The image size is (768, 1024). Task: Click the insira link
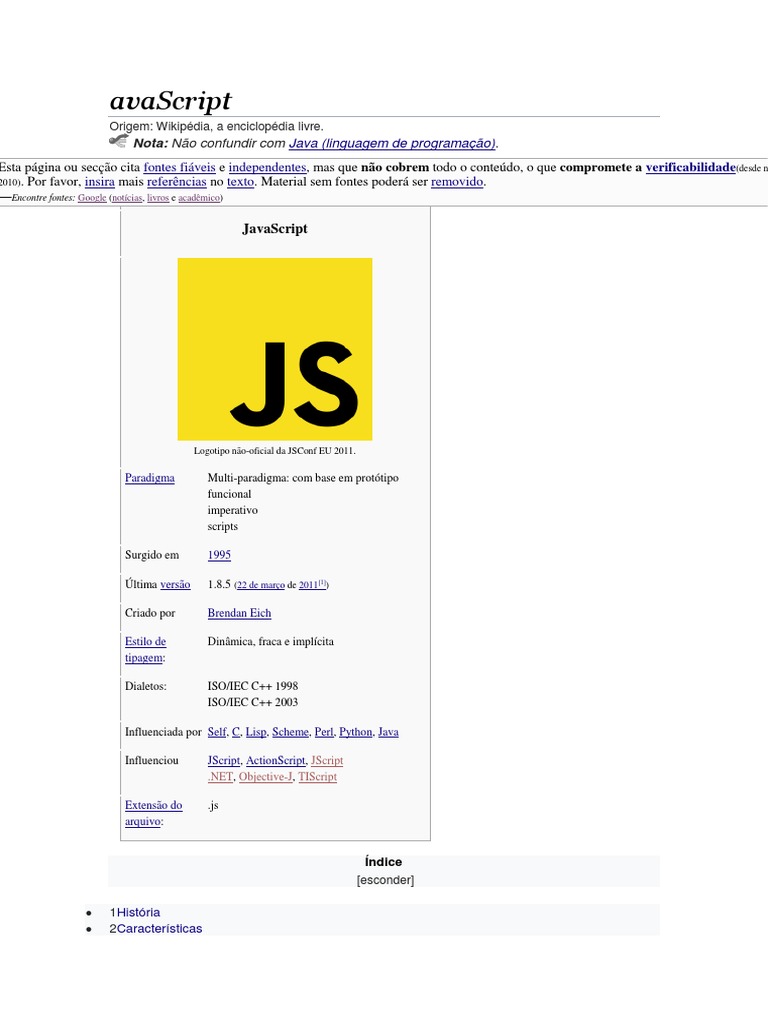coord(100,182)
